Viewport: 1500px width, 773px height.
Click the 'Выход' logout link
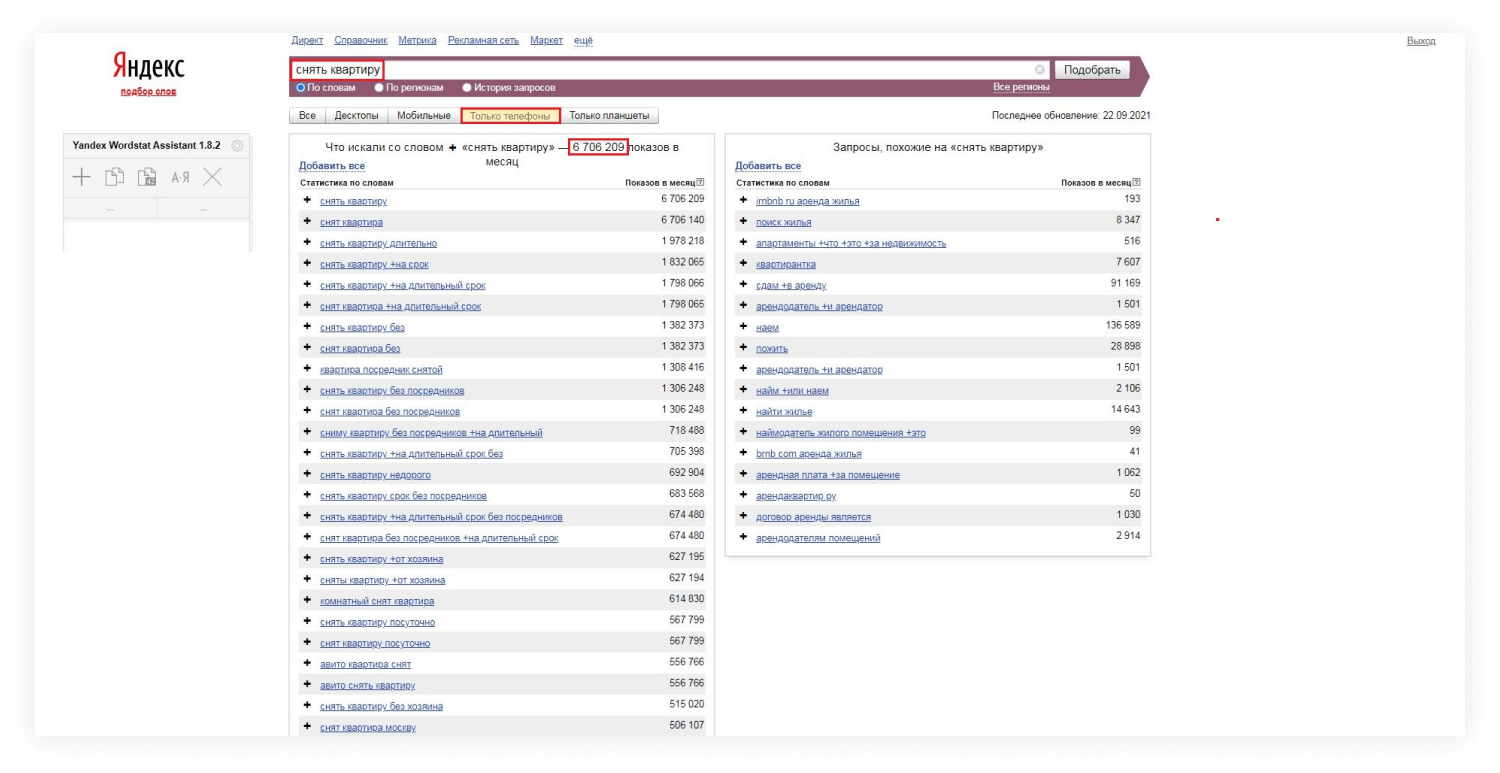[1421, 41]
